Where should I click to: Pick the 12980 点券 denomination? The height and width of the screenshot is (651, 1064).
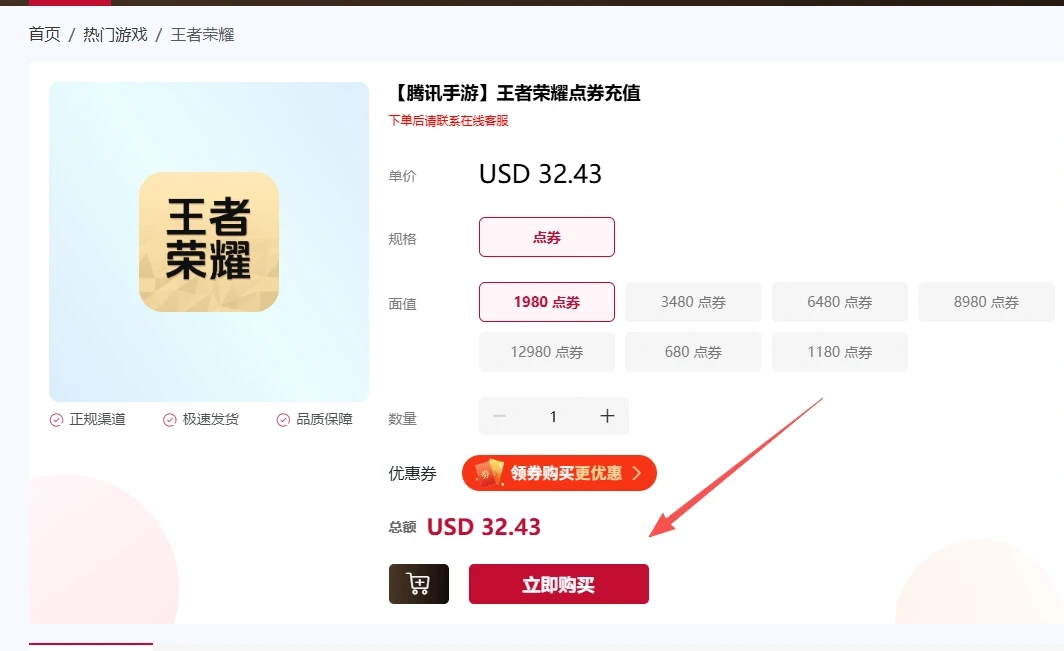tap(547, 352)
